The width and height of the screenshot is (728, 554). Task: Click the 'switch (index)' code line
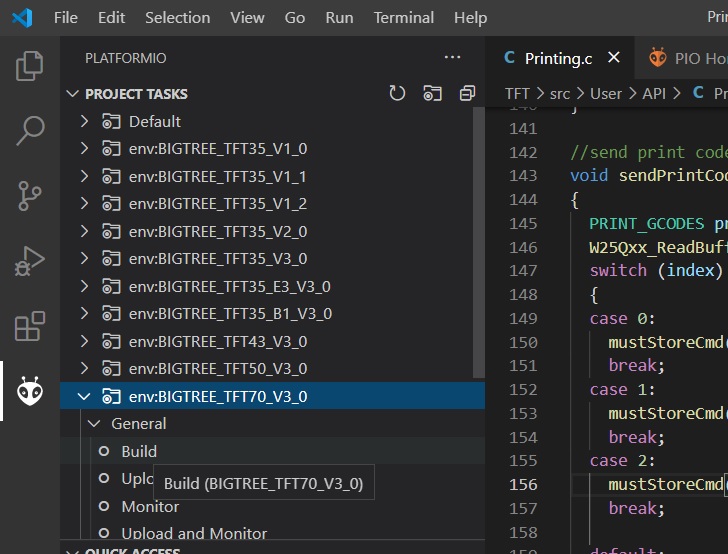click(656, 270)
